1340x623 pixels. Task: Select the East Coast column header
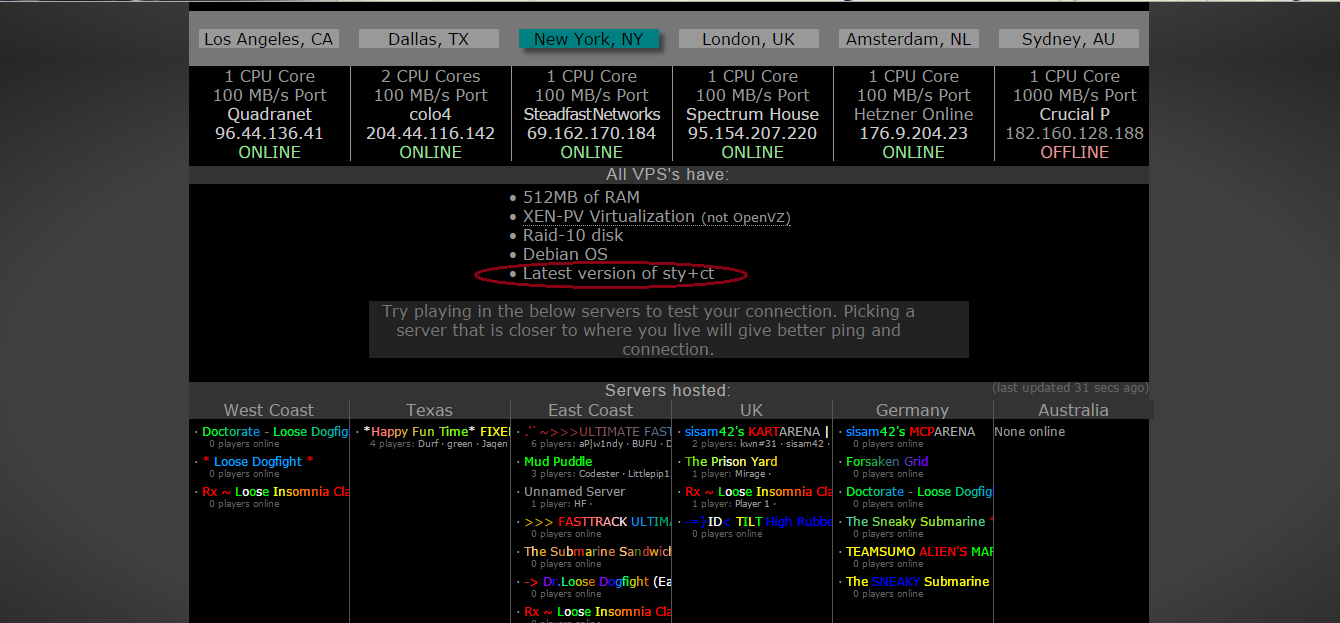click(x=591, y=410)
